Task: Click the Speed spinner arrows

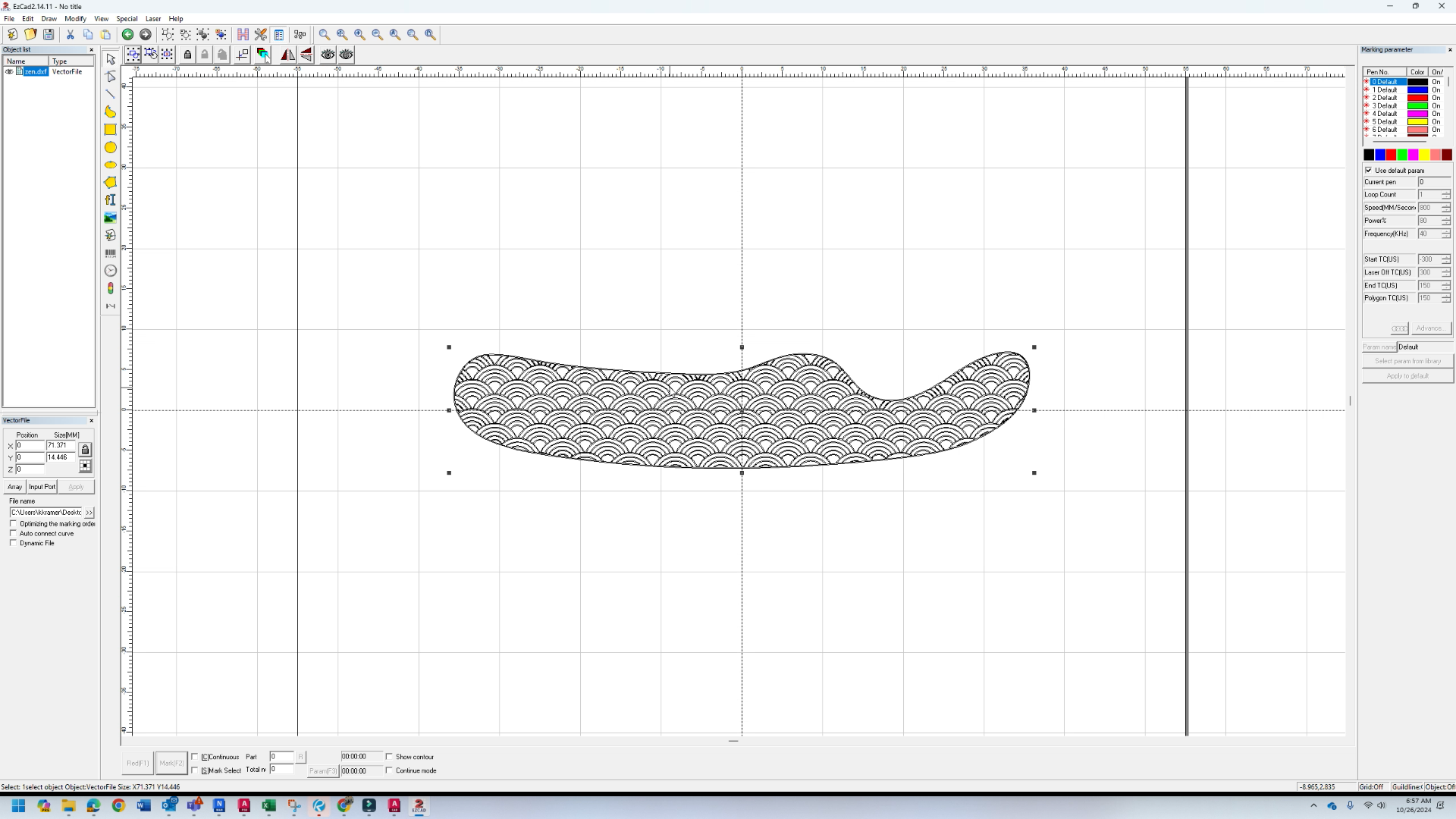Action: tap(1446, 208)
